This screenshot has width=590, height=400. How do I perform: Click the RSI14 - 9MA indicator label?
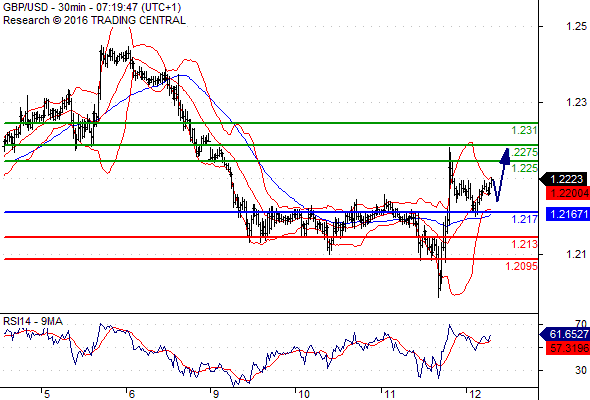click(x=33, y=321)
